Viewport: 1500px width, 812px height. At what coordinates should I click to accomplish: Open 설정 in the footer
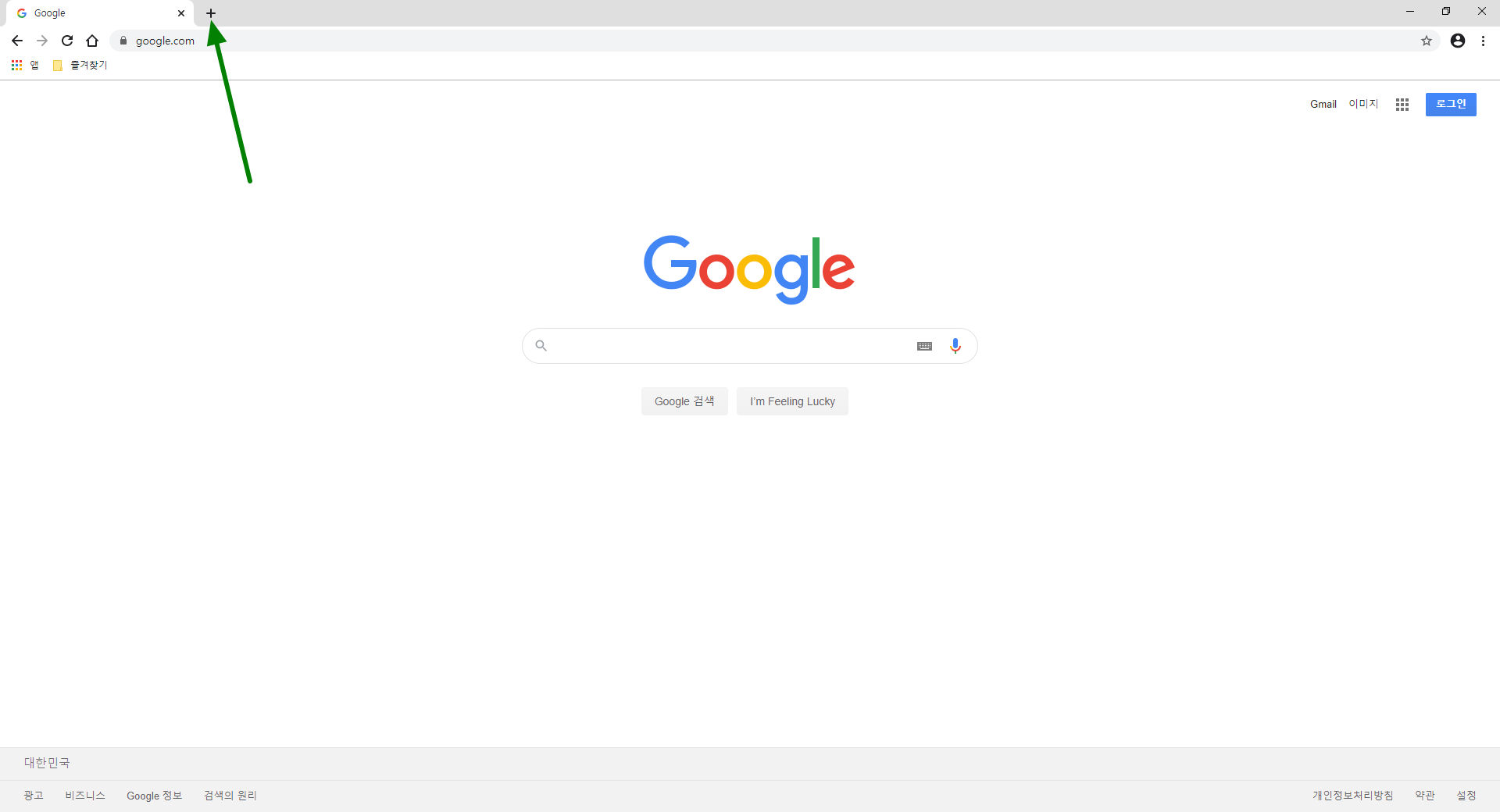click(x=1466, y=795)
